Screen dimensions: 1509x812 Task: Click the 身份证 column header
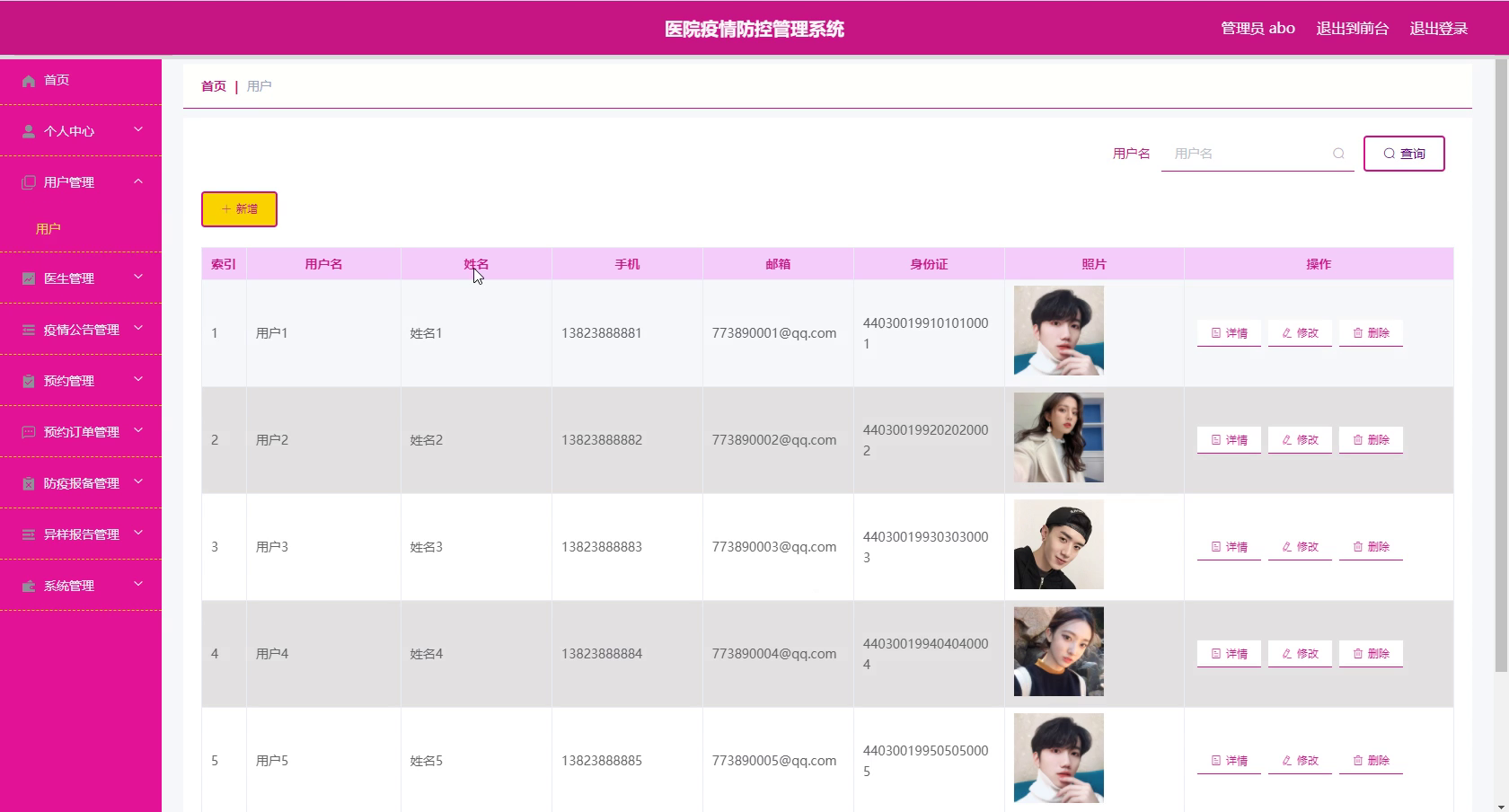929,264
